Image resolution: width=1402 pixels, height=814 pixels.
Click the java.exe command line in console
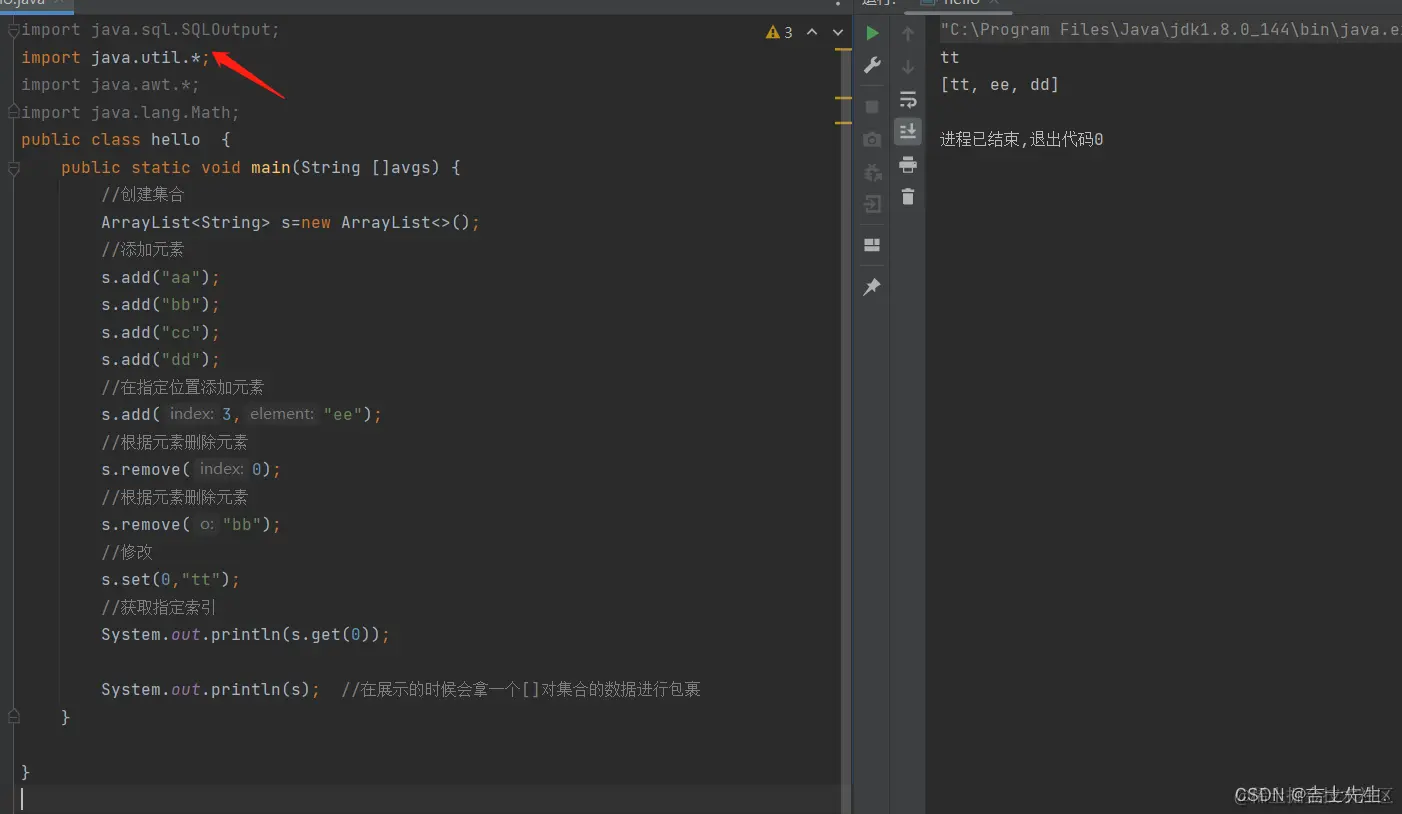pyautogui.click(x=1170, y=30)
